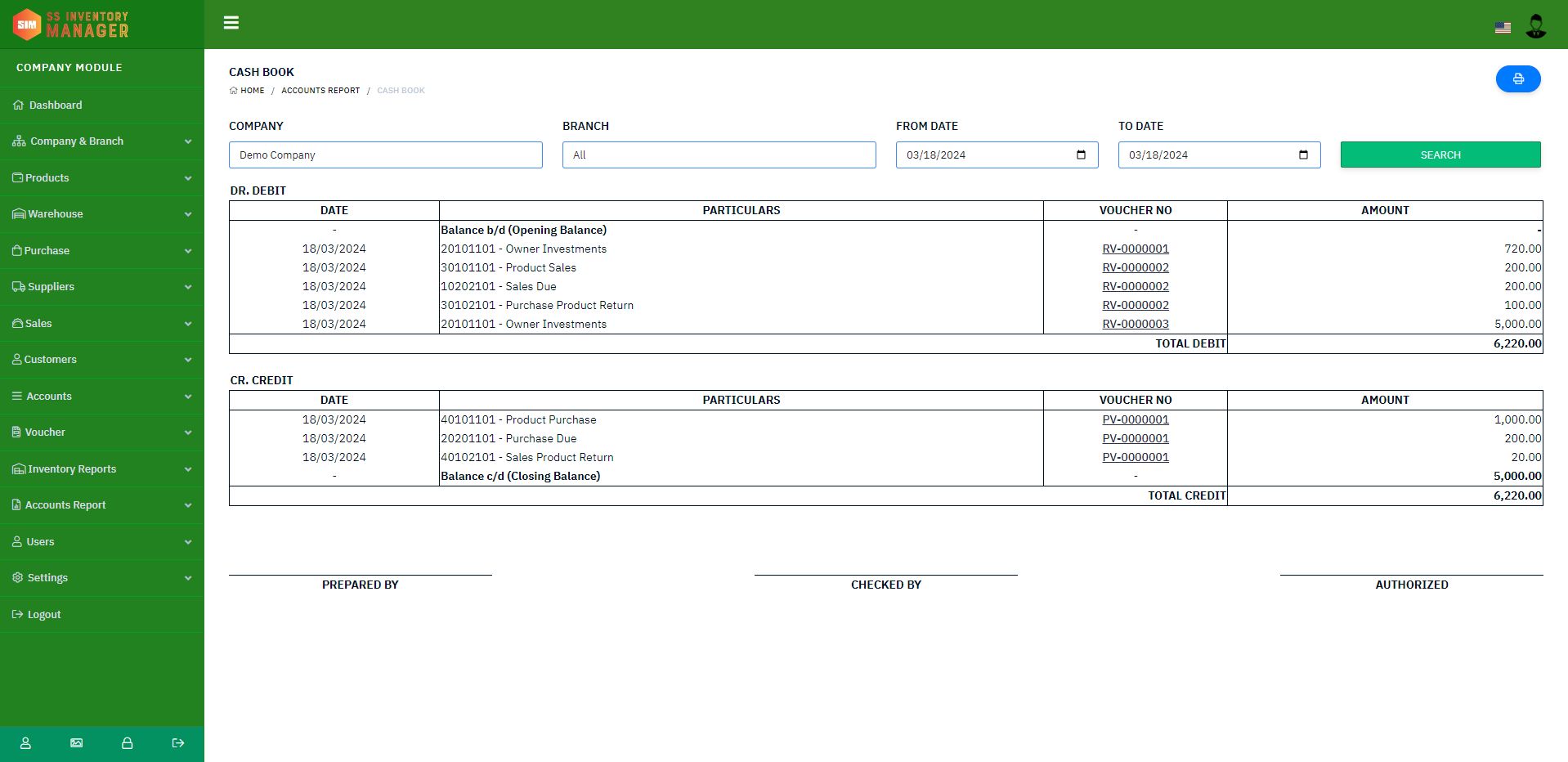Open RV-0000002 link for Product Sales
Image resolution: width=1568 pixels, height=762 pixels.
point(1136,268)
